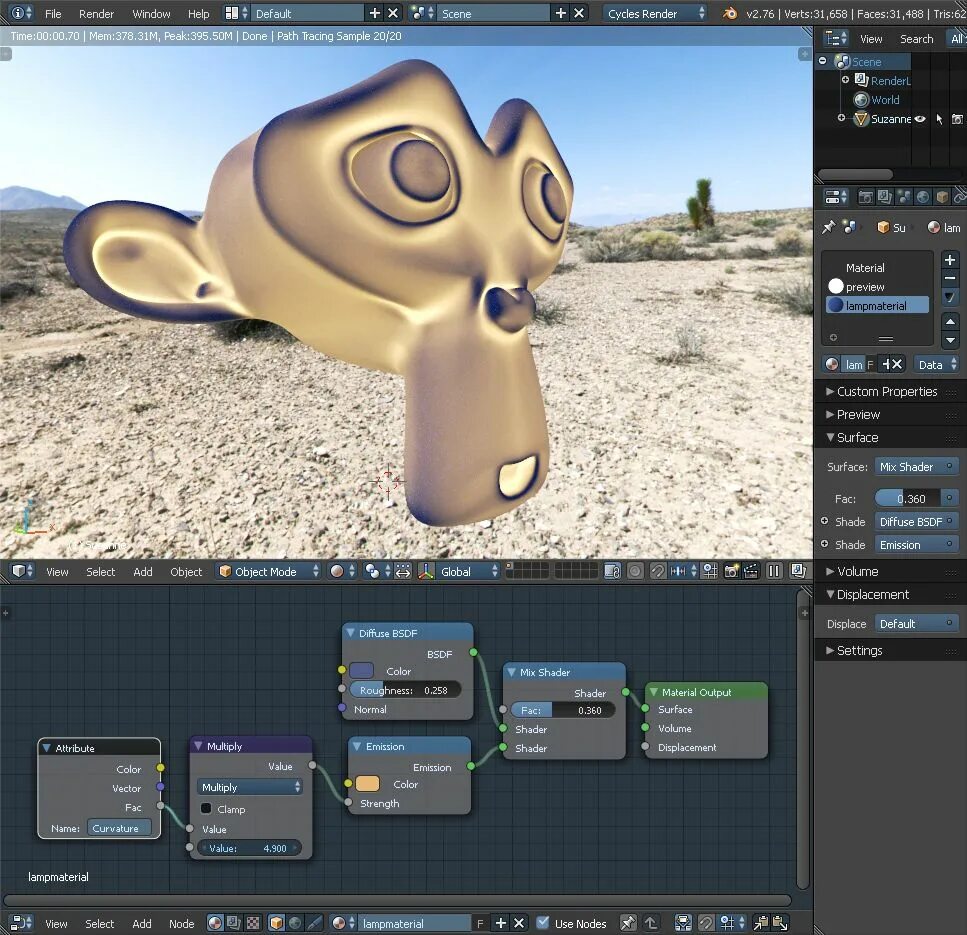Click Emission node orange color swatch
This screenshot has width=967, height=935.
click(x=368, y=783)
